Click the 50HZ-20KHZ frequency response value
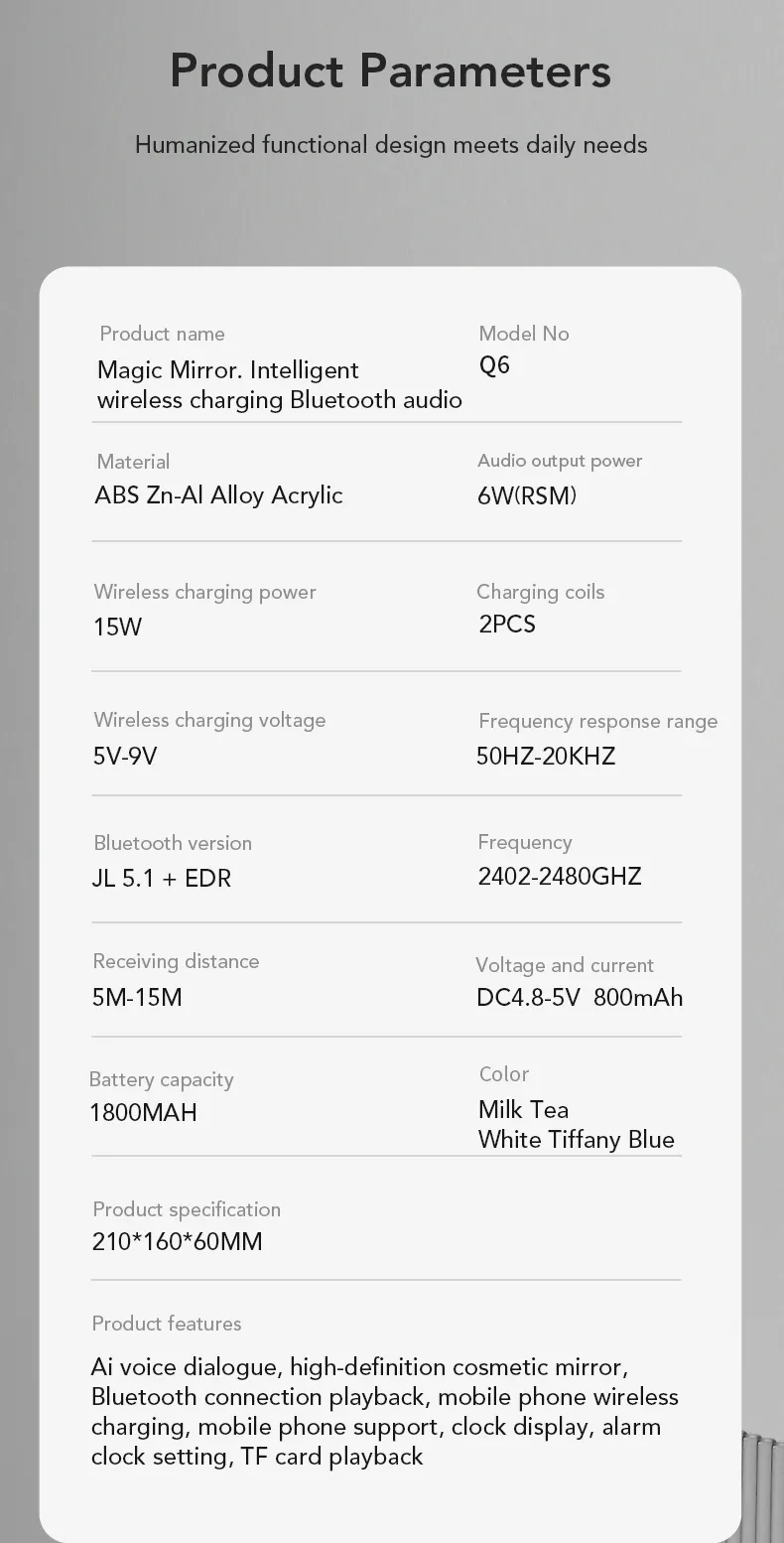The height and width of the screenshot is (1543, 784). [x=546, y=757]
